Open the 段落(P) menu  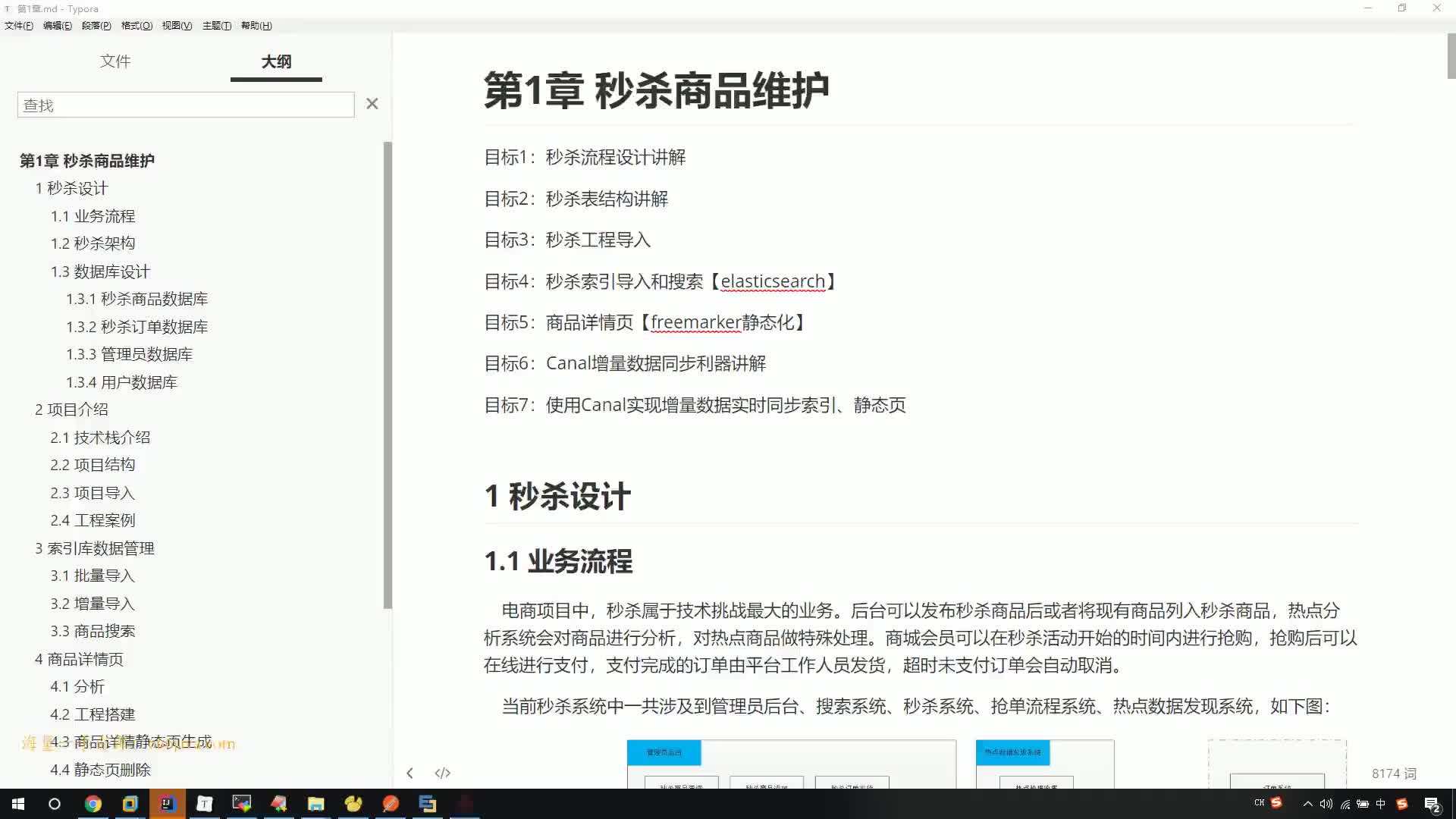tap(96, 26)
